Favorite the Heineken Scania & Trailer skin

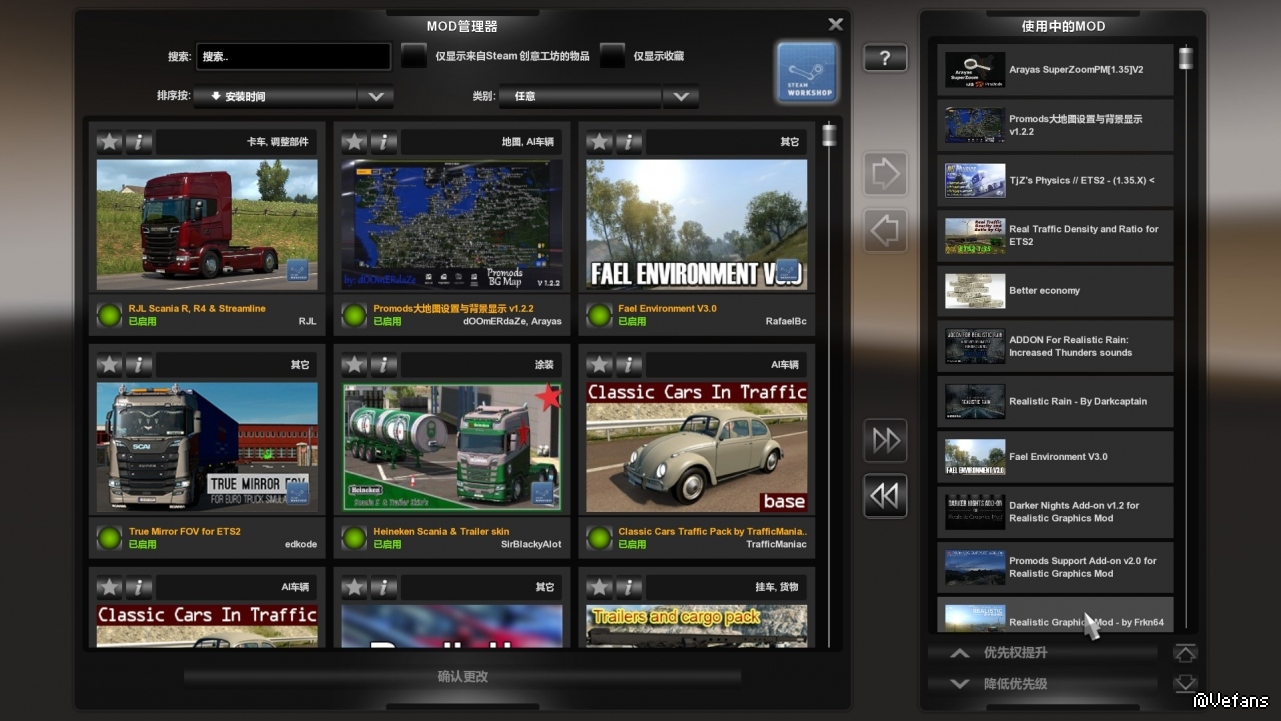(x=355, y=365)
